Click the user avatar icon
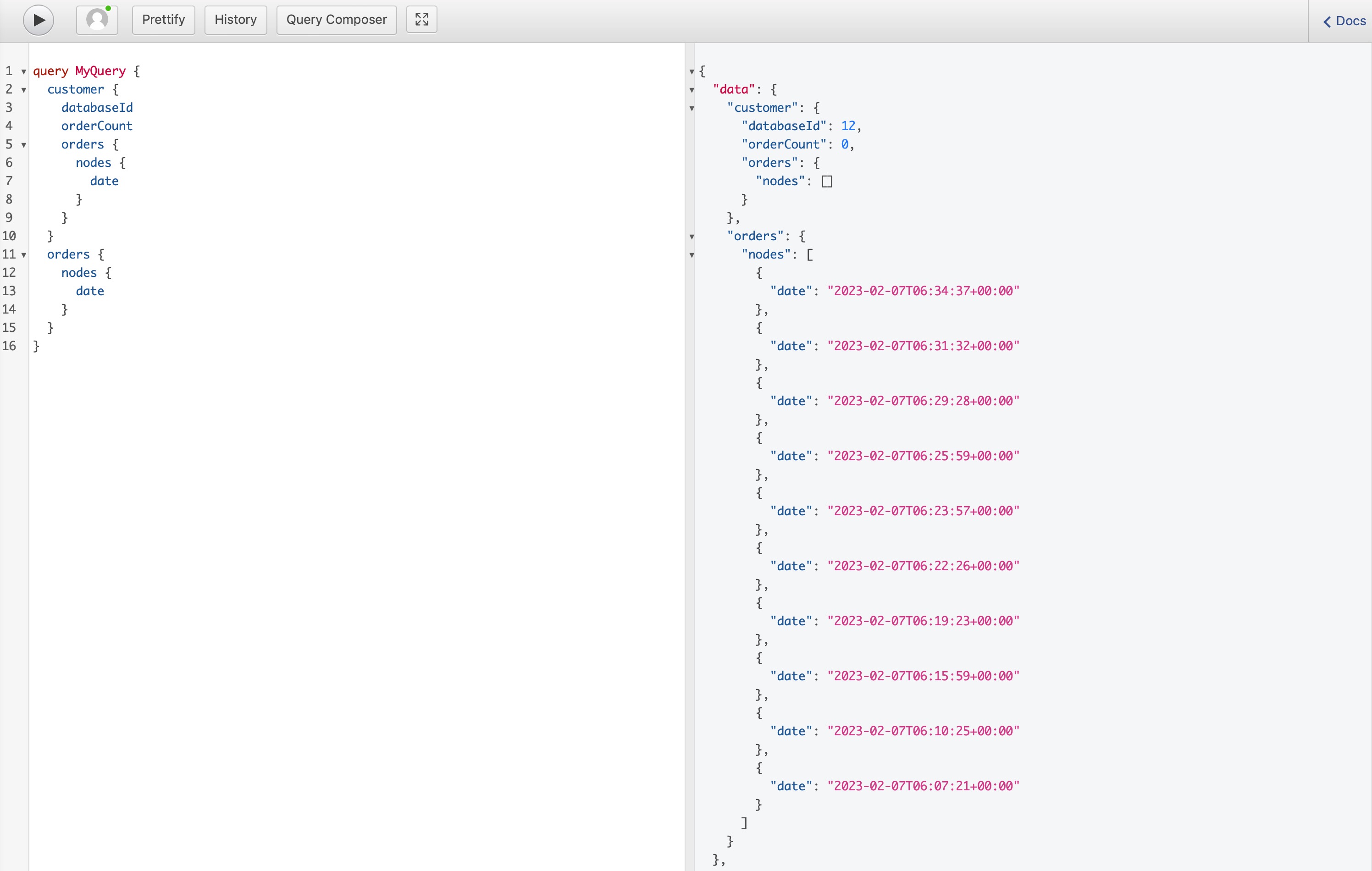Screen dimensions: 1372x871 (97, 19)
